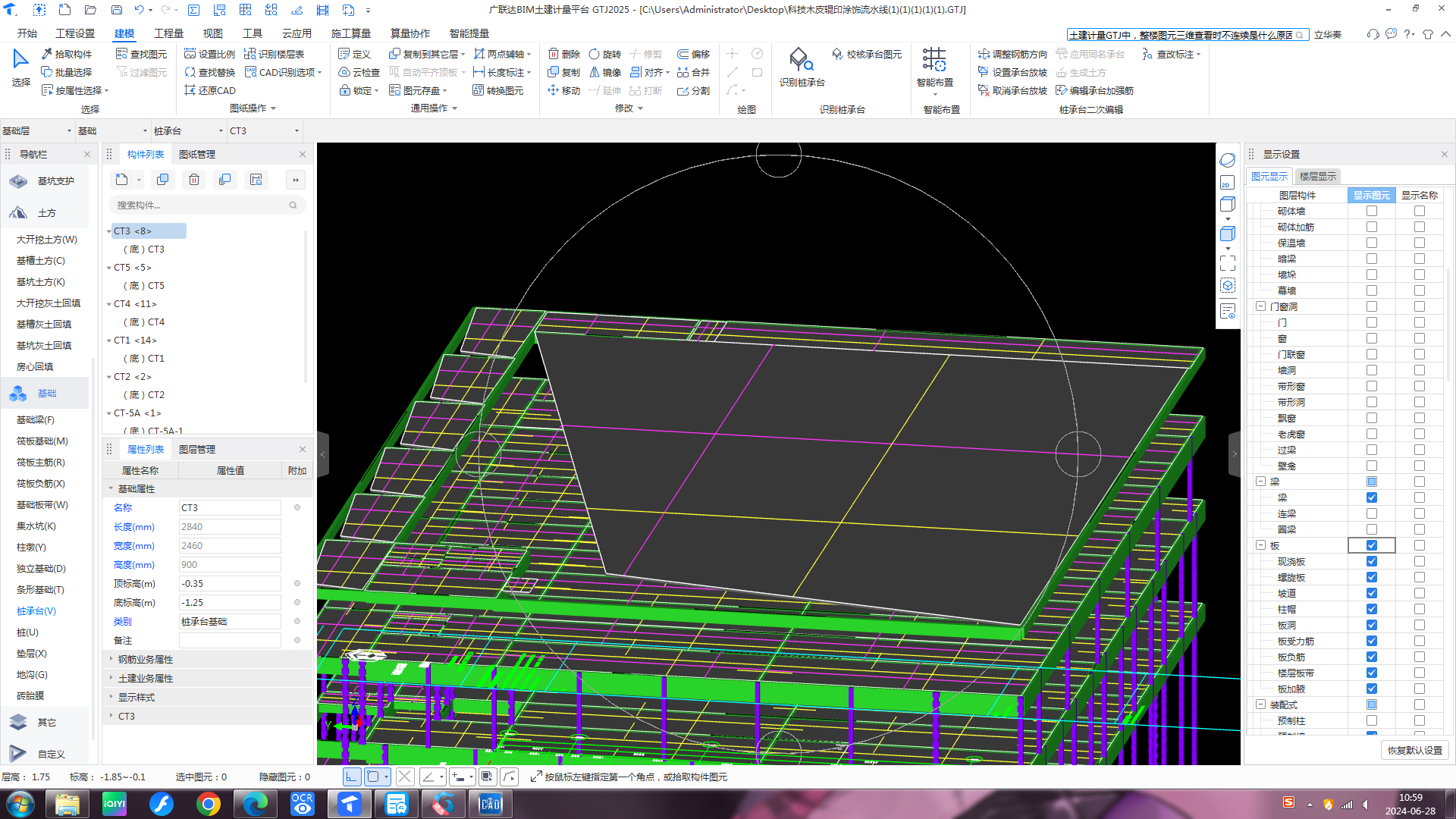Uncheck 显示图元 for 现浇板
The height and width of the screenshot is (819, 1456).
[x=1371, y=561]
